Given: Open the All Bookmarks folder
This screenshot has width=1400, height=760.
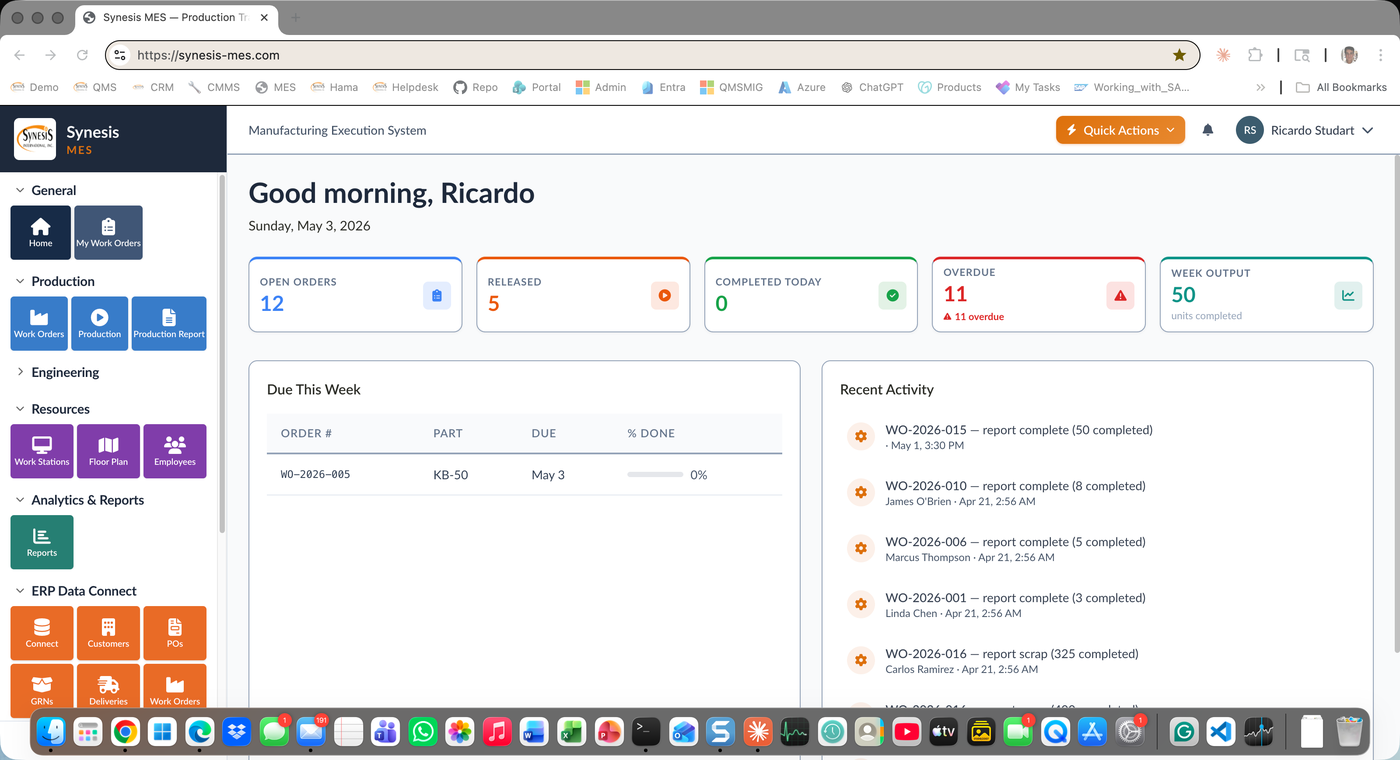Looking at the screenshot, I should [1341, 87].
